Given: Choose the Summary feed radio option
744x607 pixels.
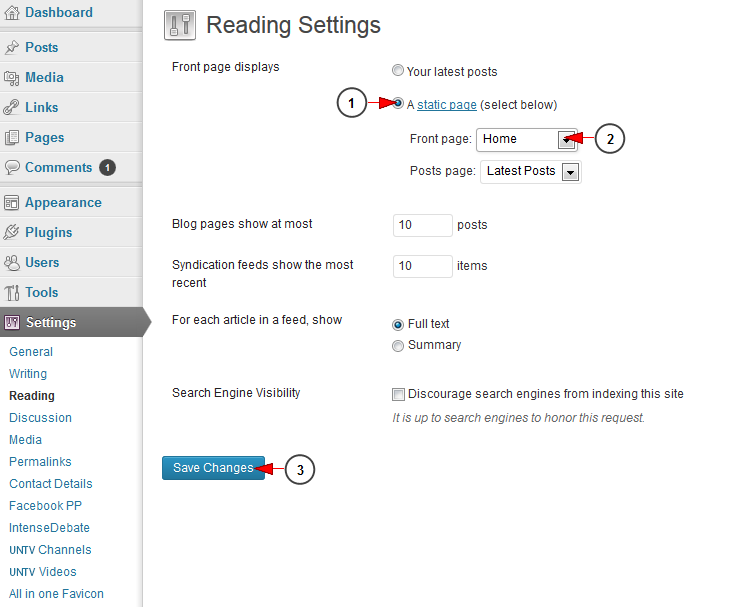Looking at the screenshot, I should click(x=398, y=346).
